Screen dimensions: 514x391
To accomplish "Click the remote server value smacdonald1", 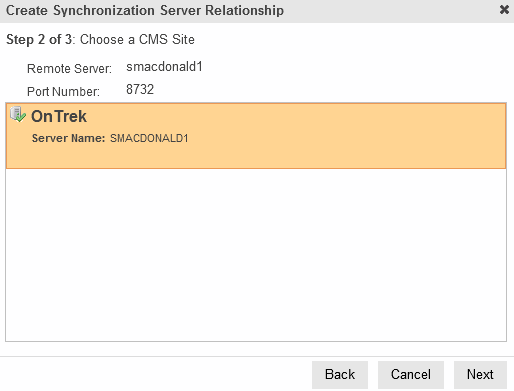I will click(x=164, y=67).
